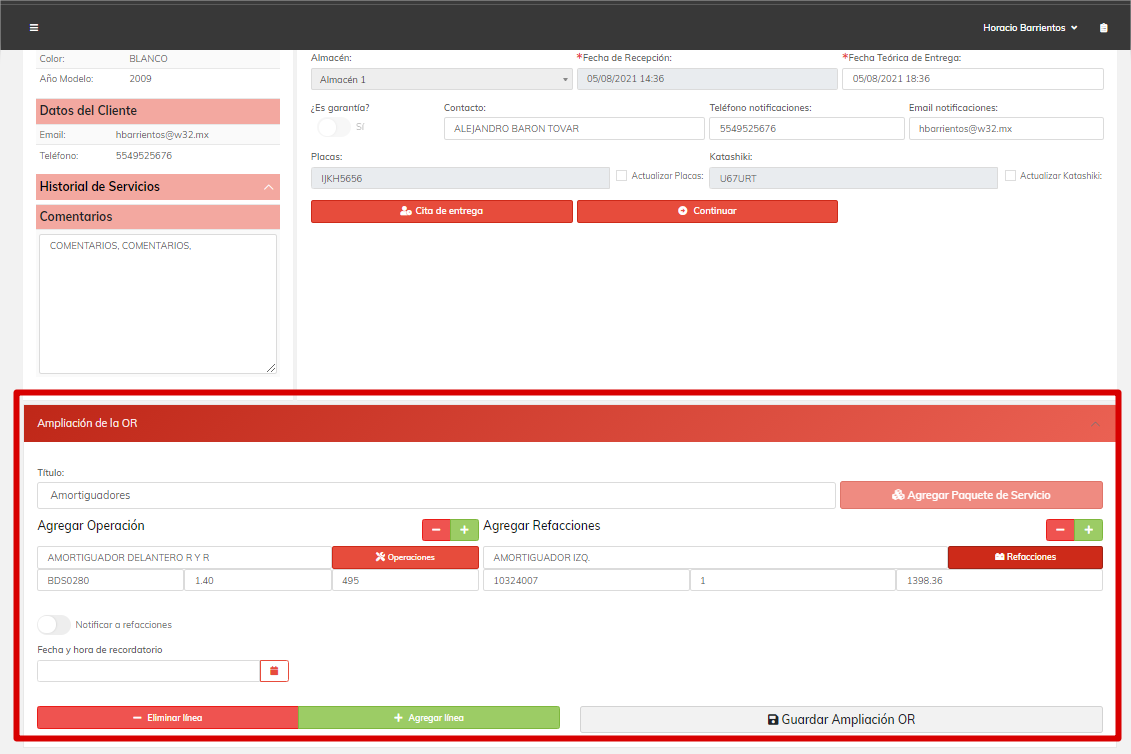Image resolution: width=1131 pixels, height=754 pixels.
Task: Click minus icon beside Agregar Operación
Action: pyautogui.click(x=436, y=530)
